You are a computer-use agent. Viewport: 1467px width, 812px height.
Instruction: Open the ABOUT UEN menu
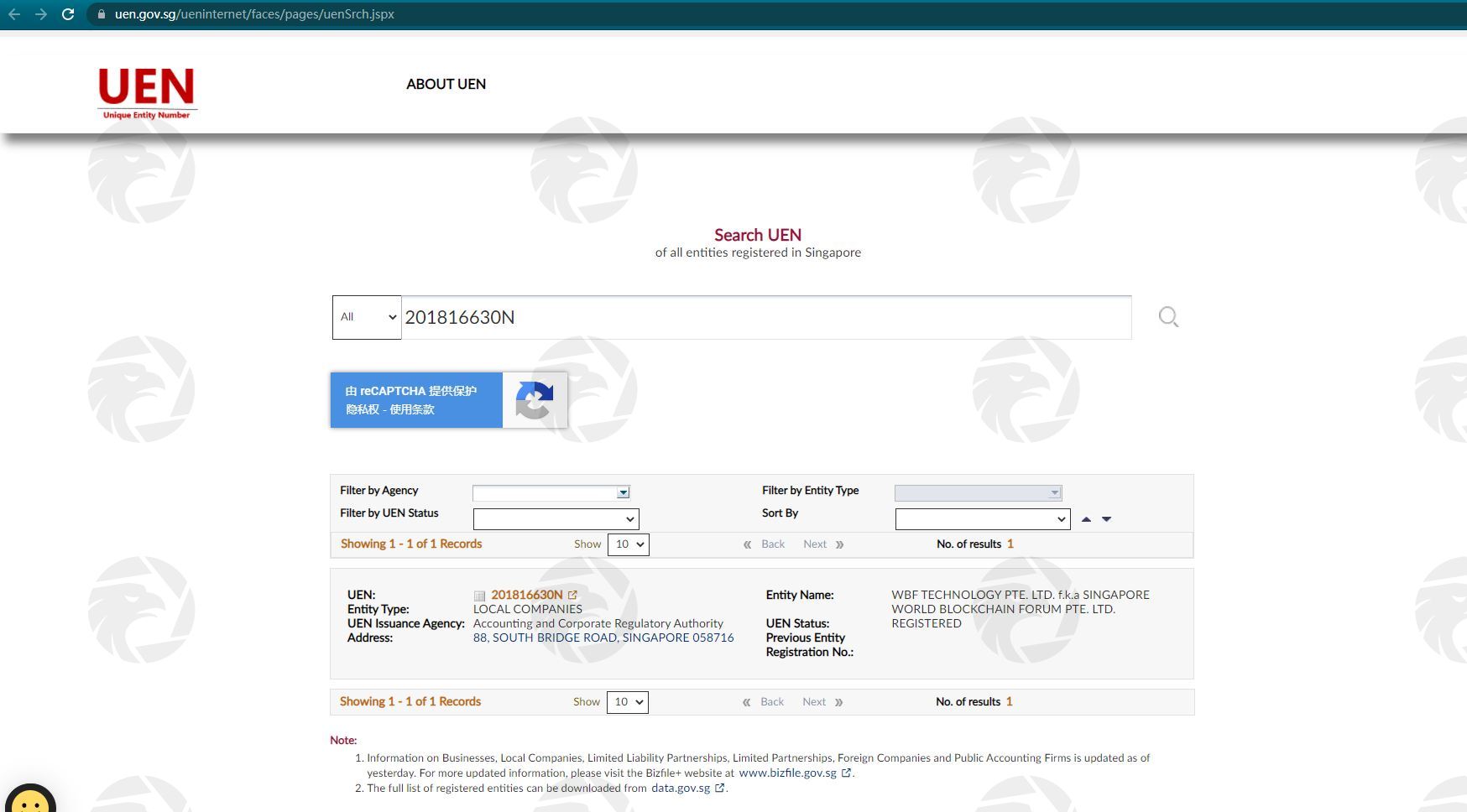(446, 84)
